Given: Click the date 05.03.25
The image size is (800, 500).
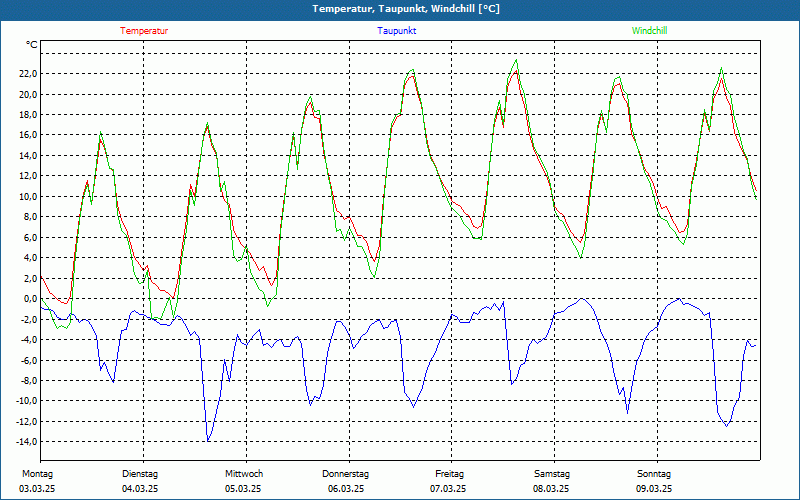Looking at the screenshot, I should tap(243, 489).
